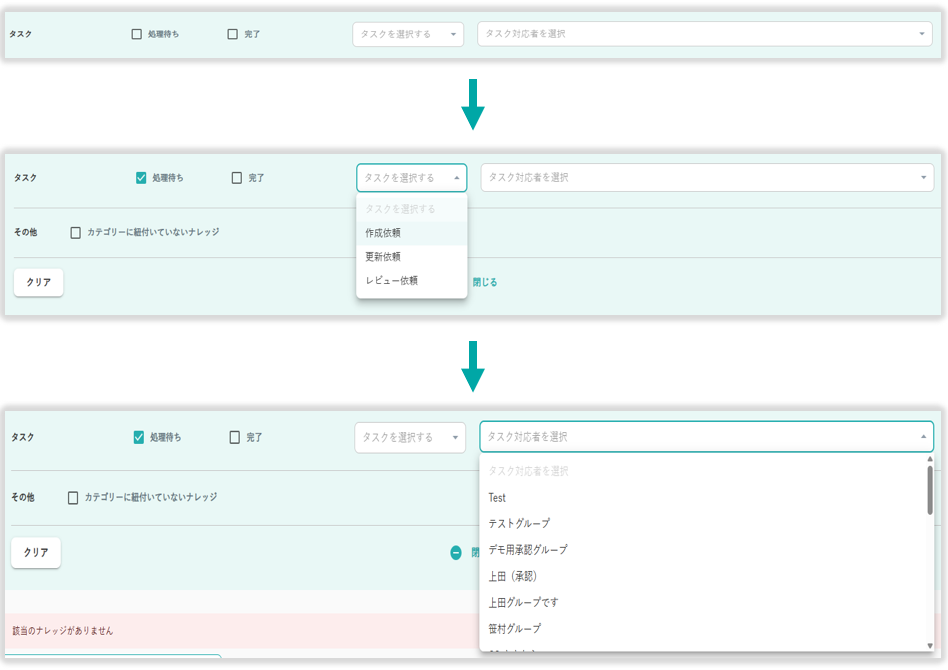Click the 閉じる link
Image resolution: width=948 pixels, height=670 pixels.
pyautogui.click(x=485, y=282)
